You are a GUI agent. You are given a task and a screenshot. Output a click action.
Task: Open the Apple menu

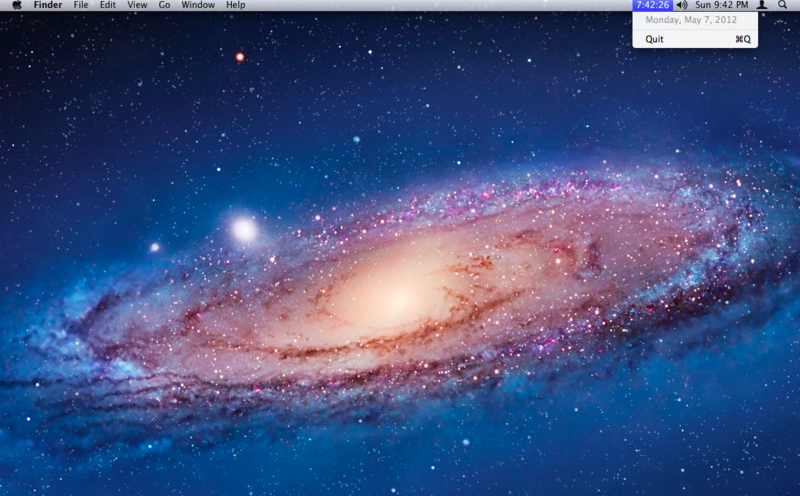(x=17, y=5)
